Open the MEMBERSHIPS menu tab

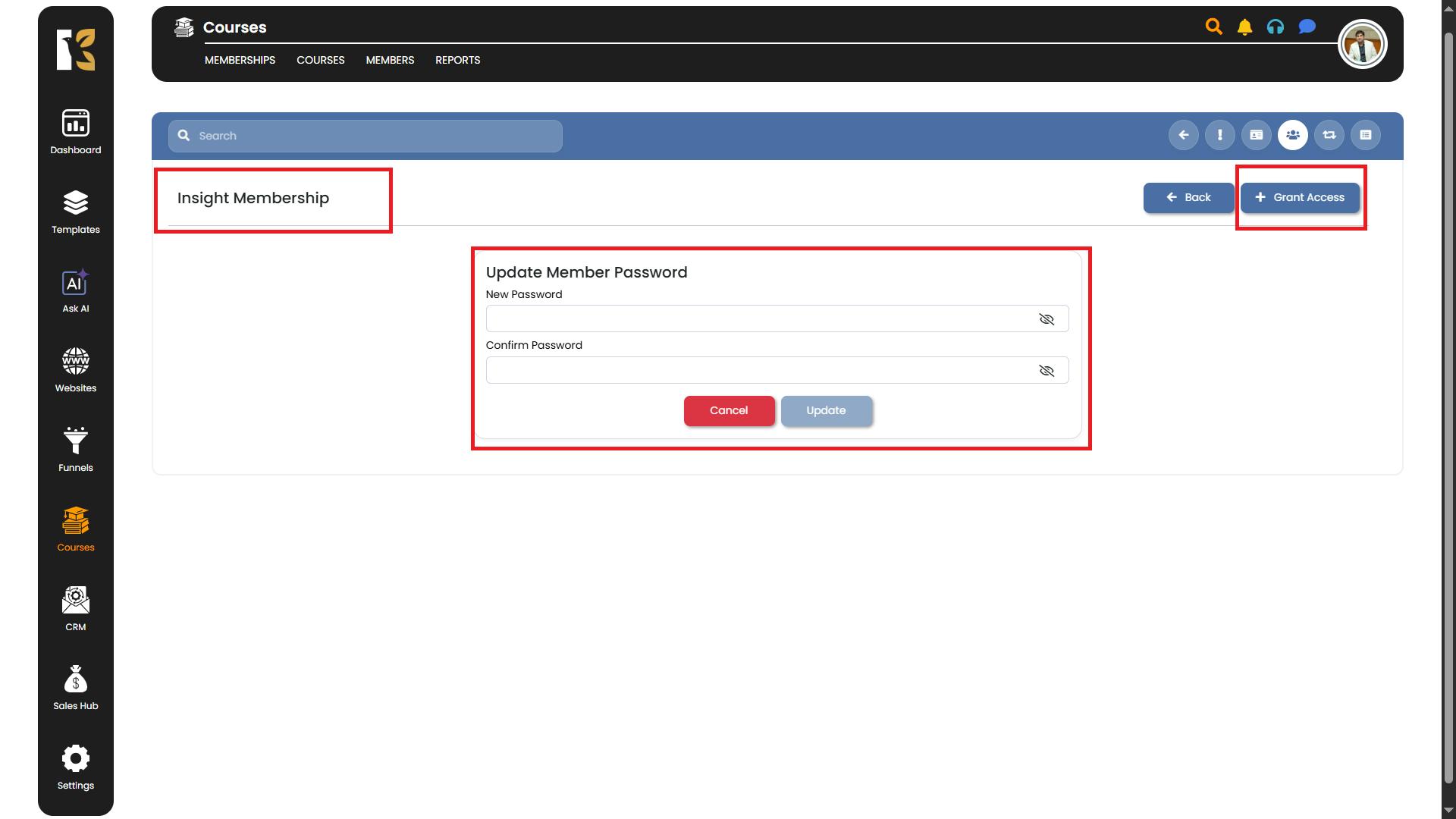pyautogui.click(x=240, y=60)
